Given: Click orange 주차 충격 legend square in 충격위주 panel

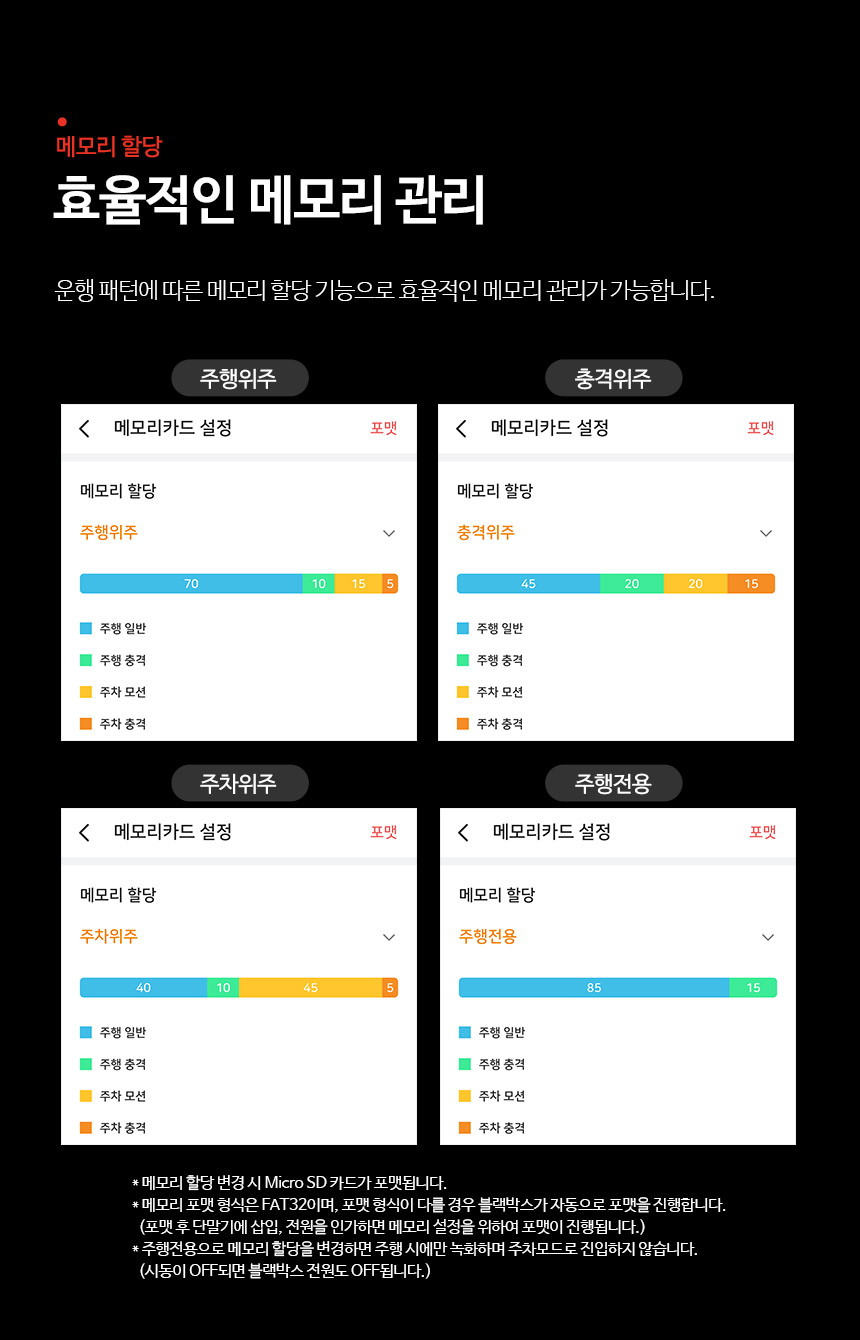Looking at the screenshot, I should pos(463,724).
